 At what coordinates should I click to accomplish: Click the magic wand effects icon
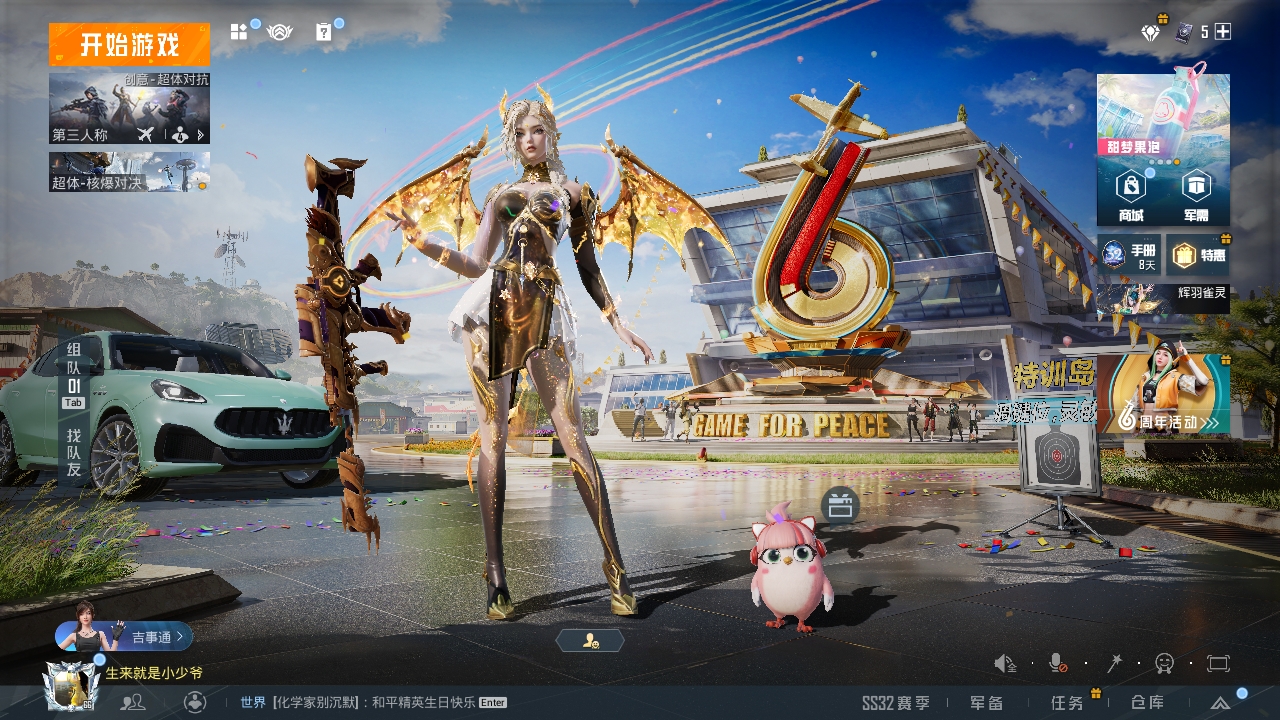click(1113, 663)
